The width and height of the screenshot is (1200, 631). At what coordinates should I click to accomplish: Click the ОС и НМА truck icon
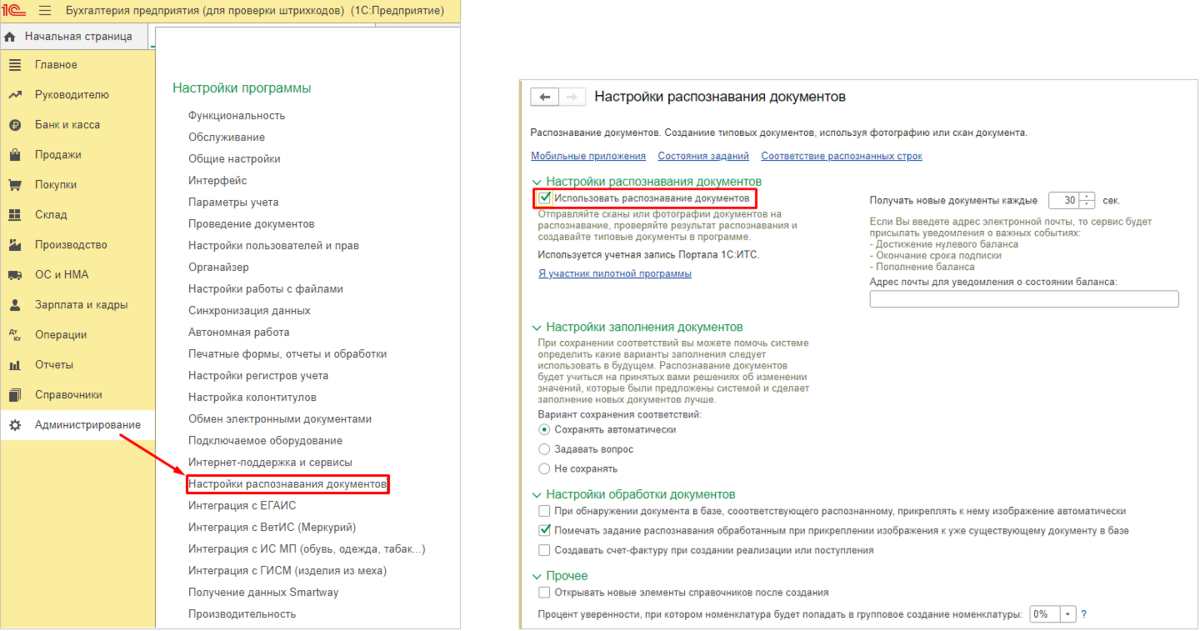(x=14, y=275)
